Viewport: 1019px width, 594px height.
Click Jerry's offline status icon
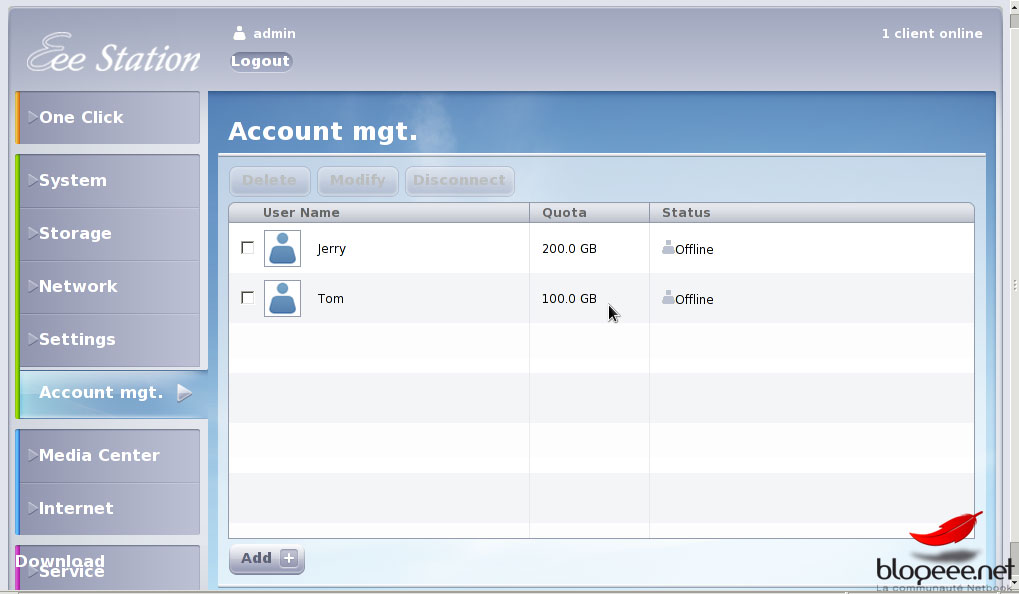click(668, 248)
